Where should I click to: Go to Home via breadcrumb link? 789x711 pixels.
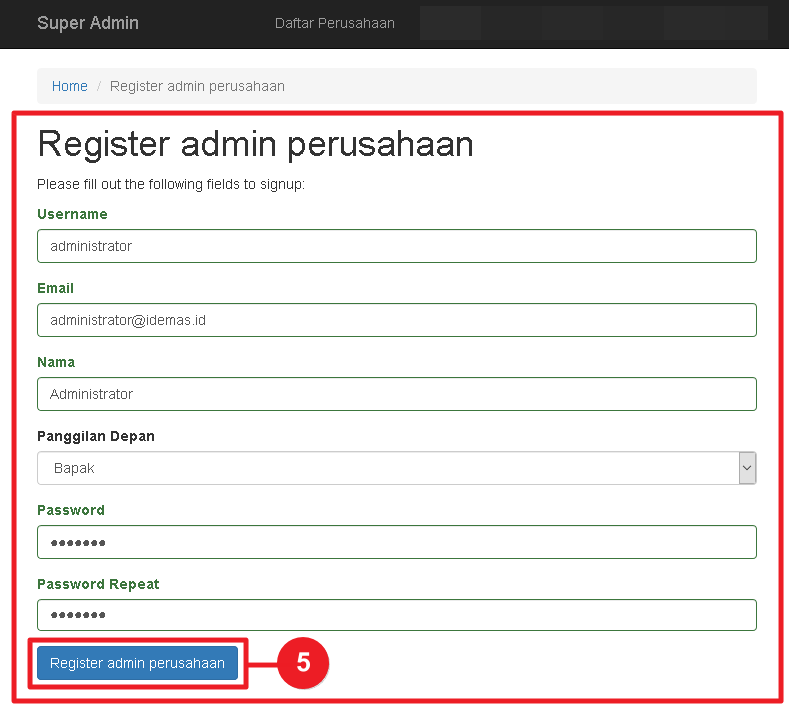(70, 86)
